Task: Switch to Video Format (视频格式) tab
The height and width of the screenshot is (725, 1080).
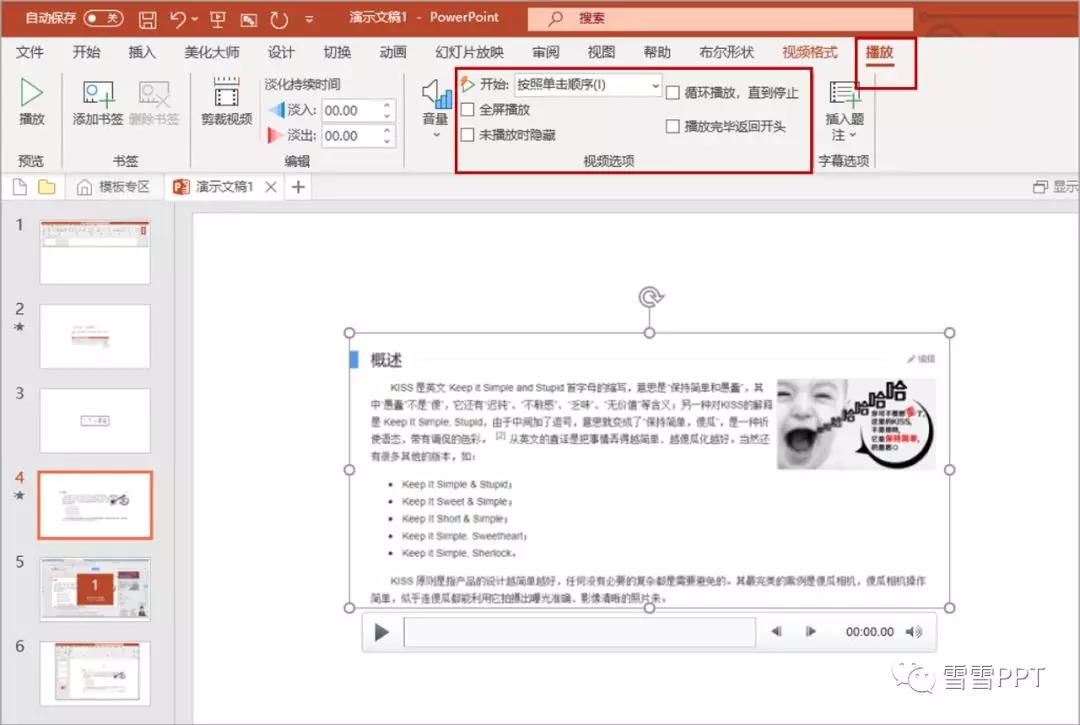Action: pos(809,52)
